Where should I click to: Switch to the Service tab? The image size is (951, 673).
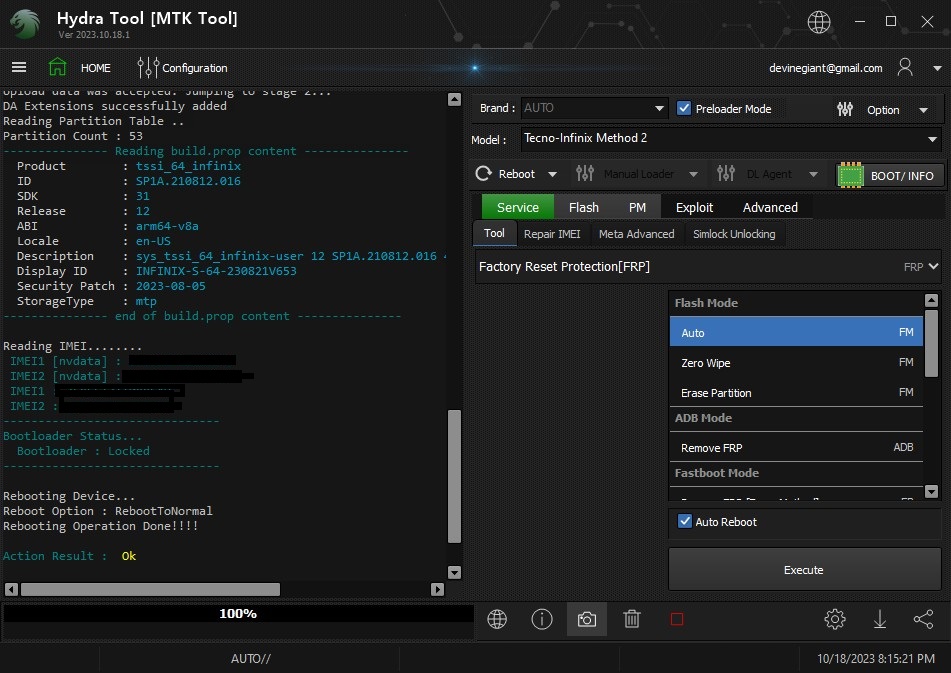coord(517,207)
